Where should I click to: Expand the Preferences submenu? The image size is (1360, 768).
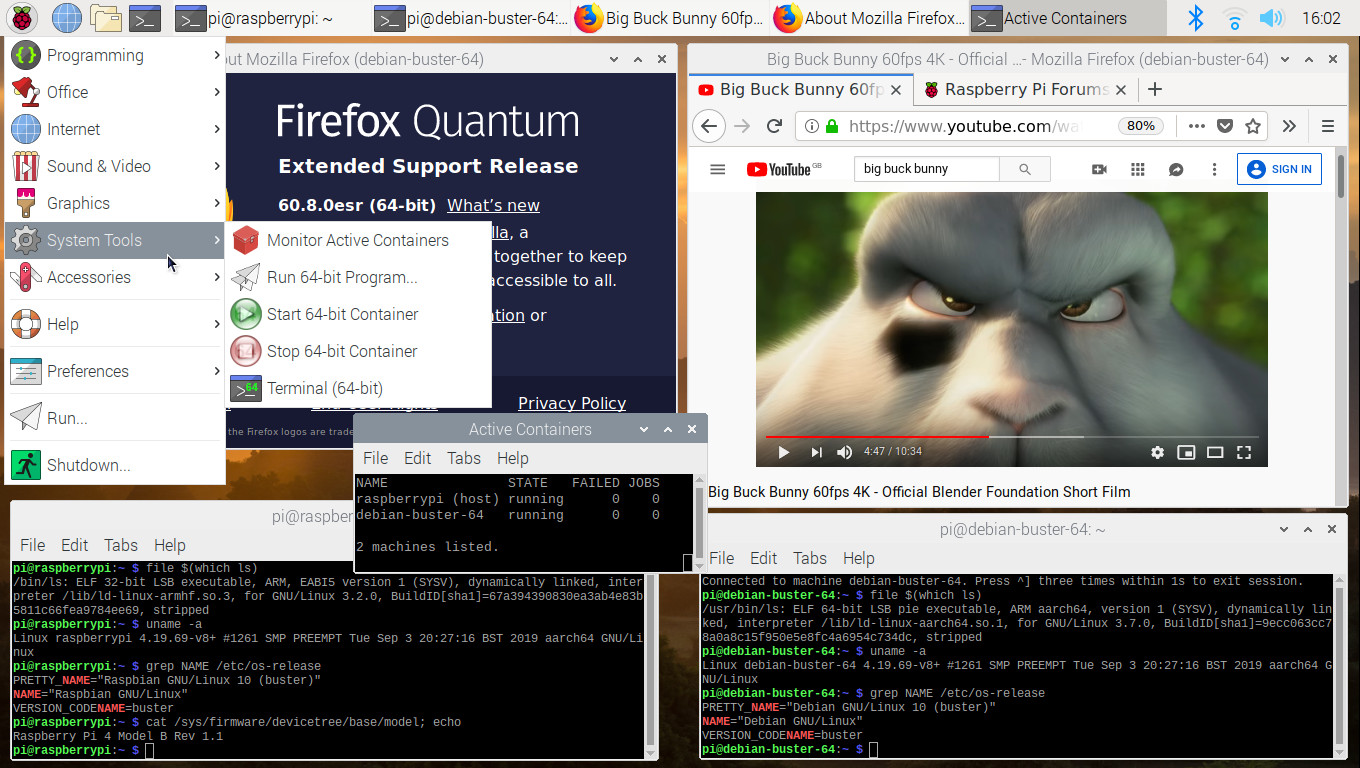[x=115, y=371]
